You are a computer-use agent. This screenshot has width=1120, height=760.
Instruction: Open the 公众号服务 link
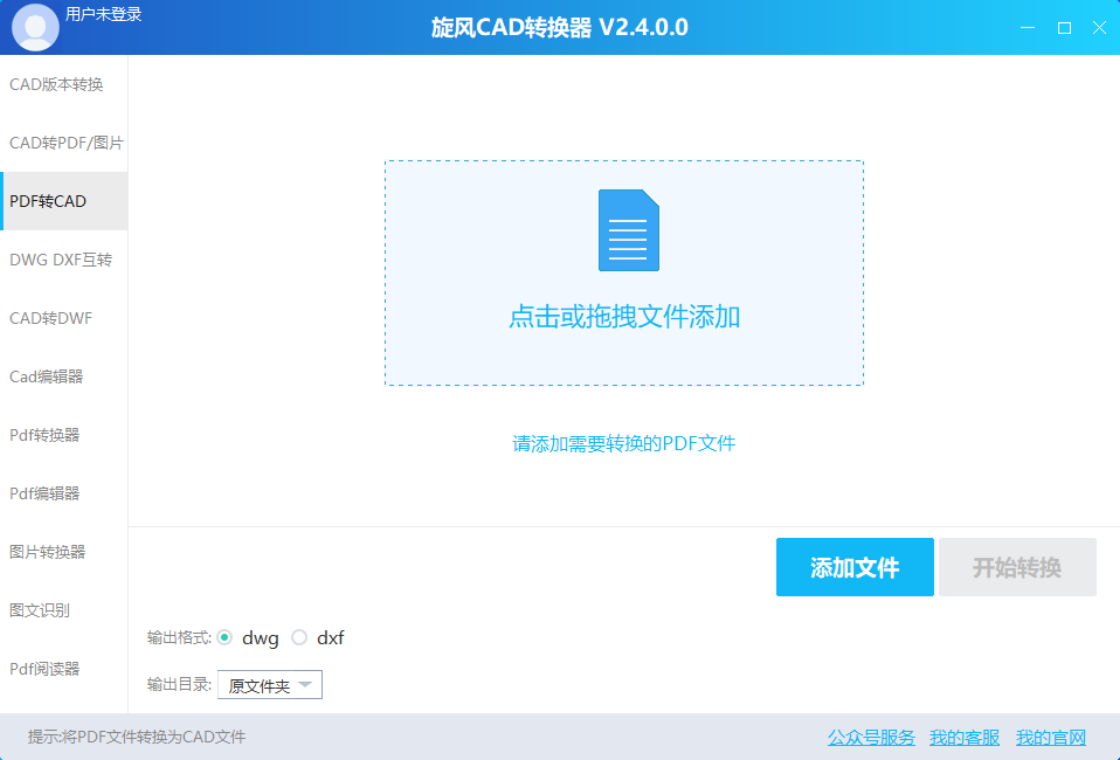(x=871, y=737)
